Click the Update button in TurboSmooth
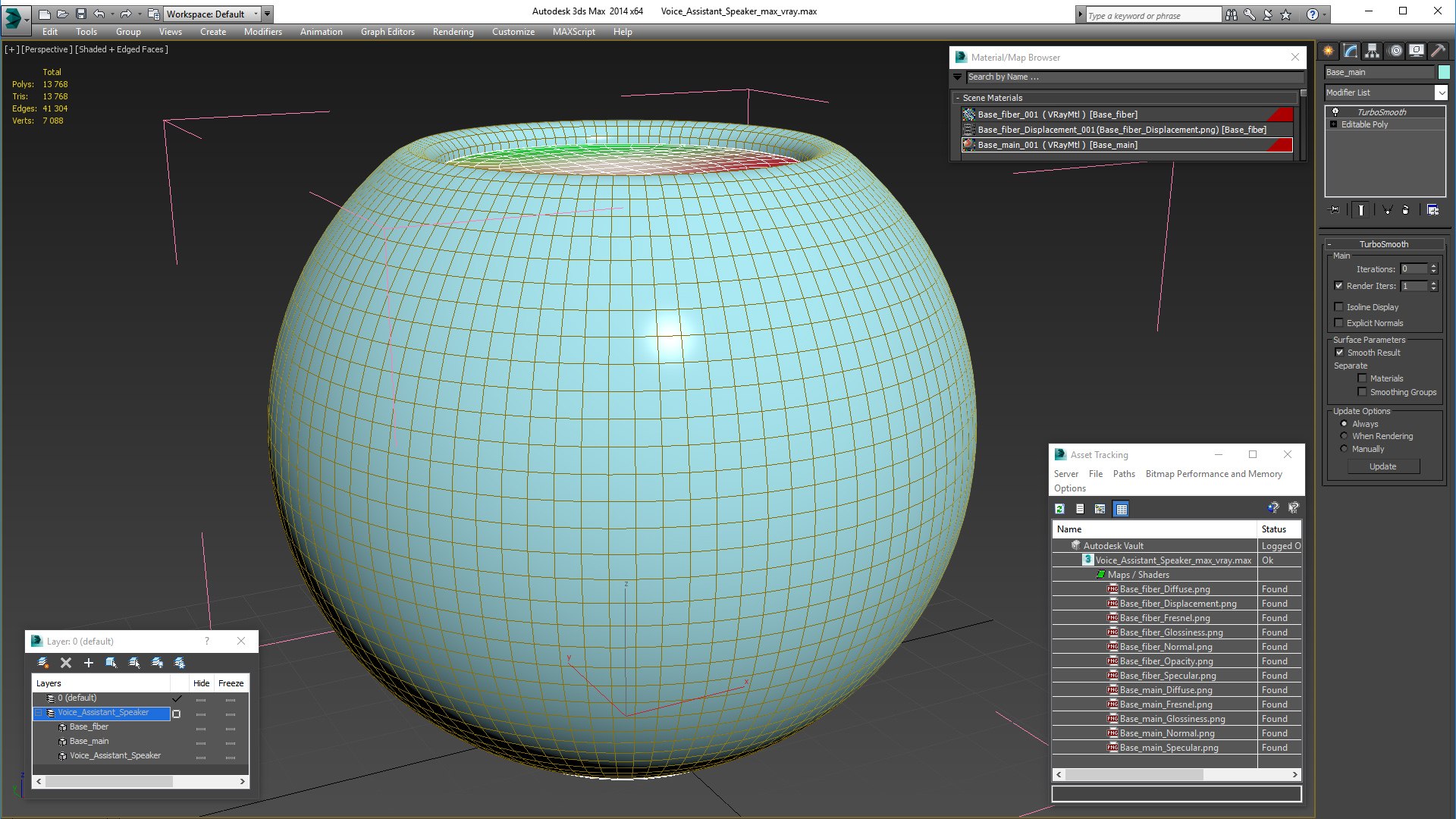This screenshot has height=819, width=1456. tap(1382, 466)
